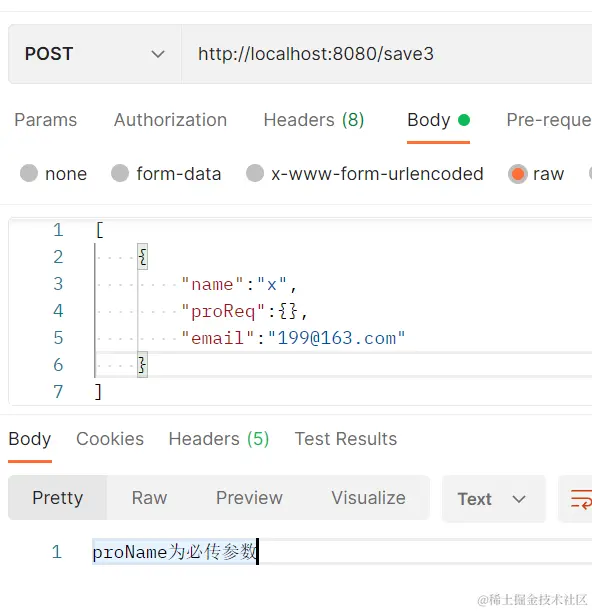
Task: Select the none body type radio
Action: point(29,173)
